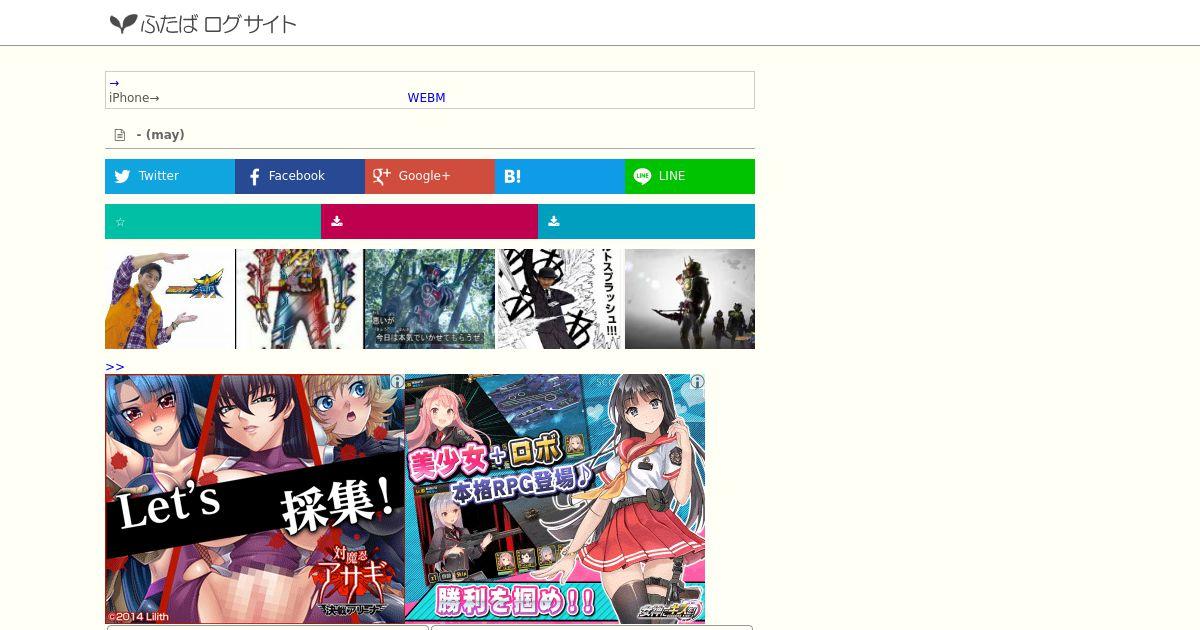The image size is (1200, 630).
Task: Open thumbnail of man in orange jacket
Action: pos(170,299)
